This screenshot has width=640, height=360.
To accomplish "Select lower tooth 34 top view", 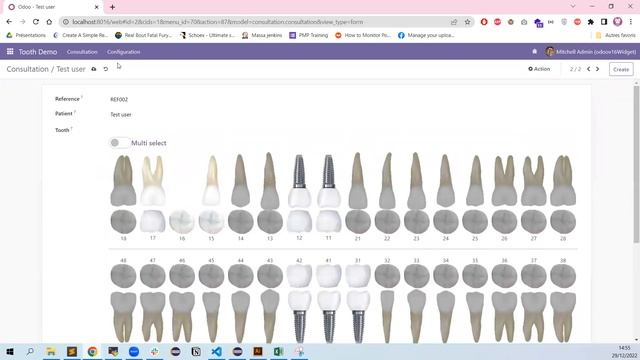I will (446, 276).
